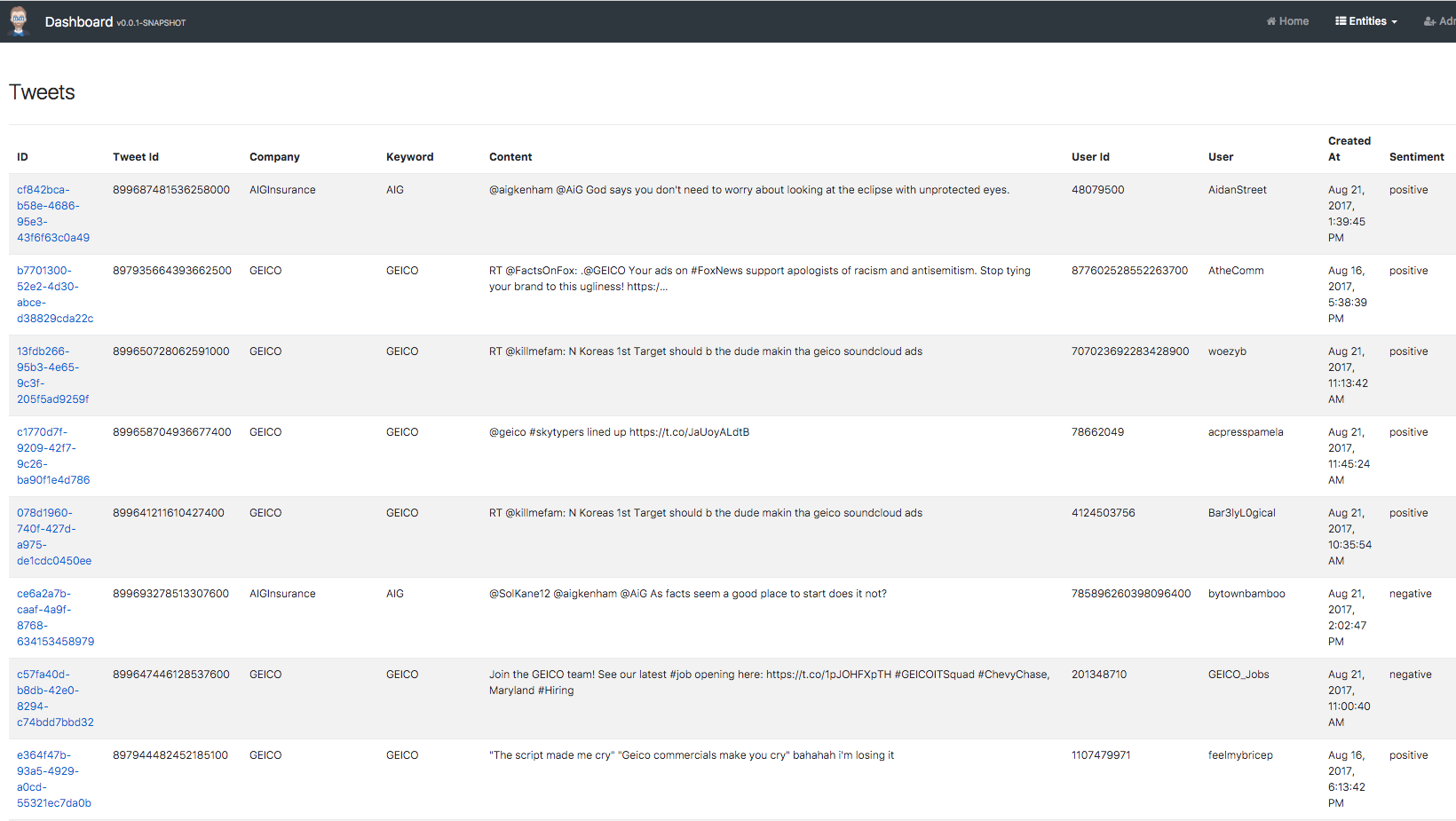Open tweet ID ce6a2a7b-caaf-4a9f link

[x=55, y=618]
